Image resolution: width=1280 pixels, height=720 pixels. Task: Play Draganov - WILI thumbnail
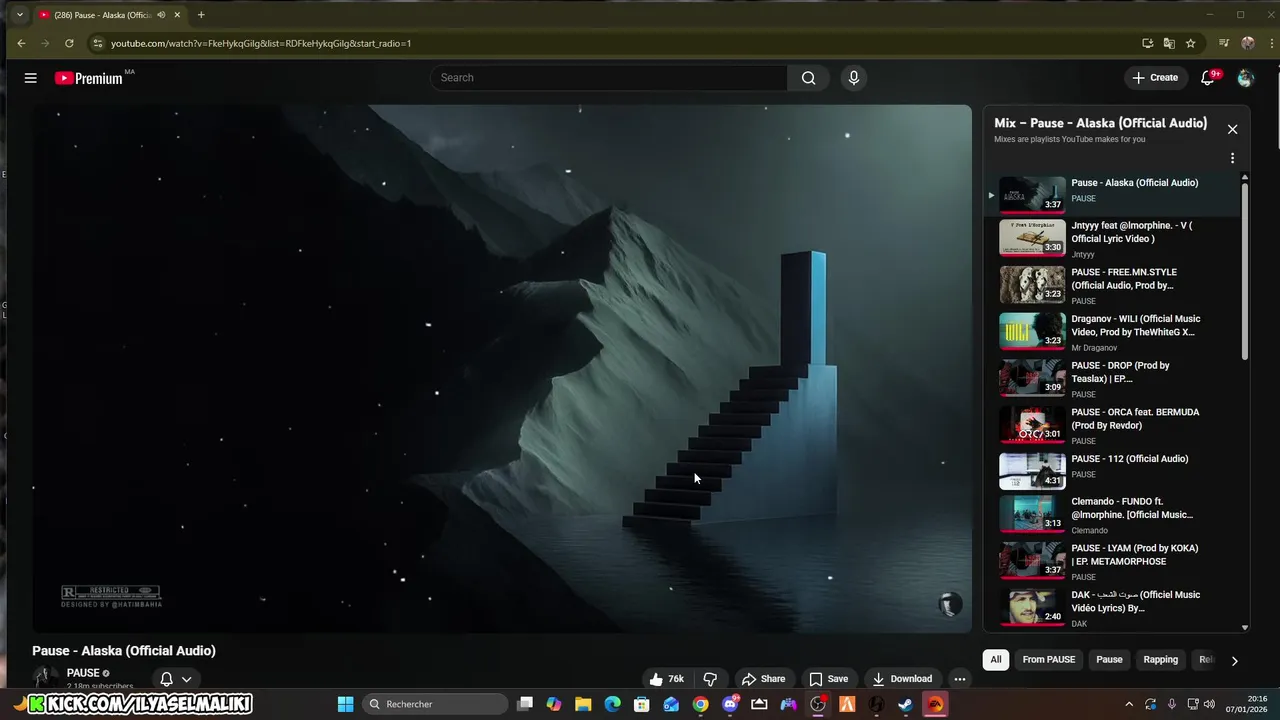(1032, 331)
